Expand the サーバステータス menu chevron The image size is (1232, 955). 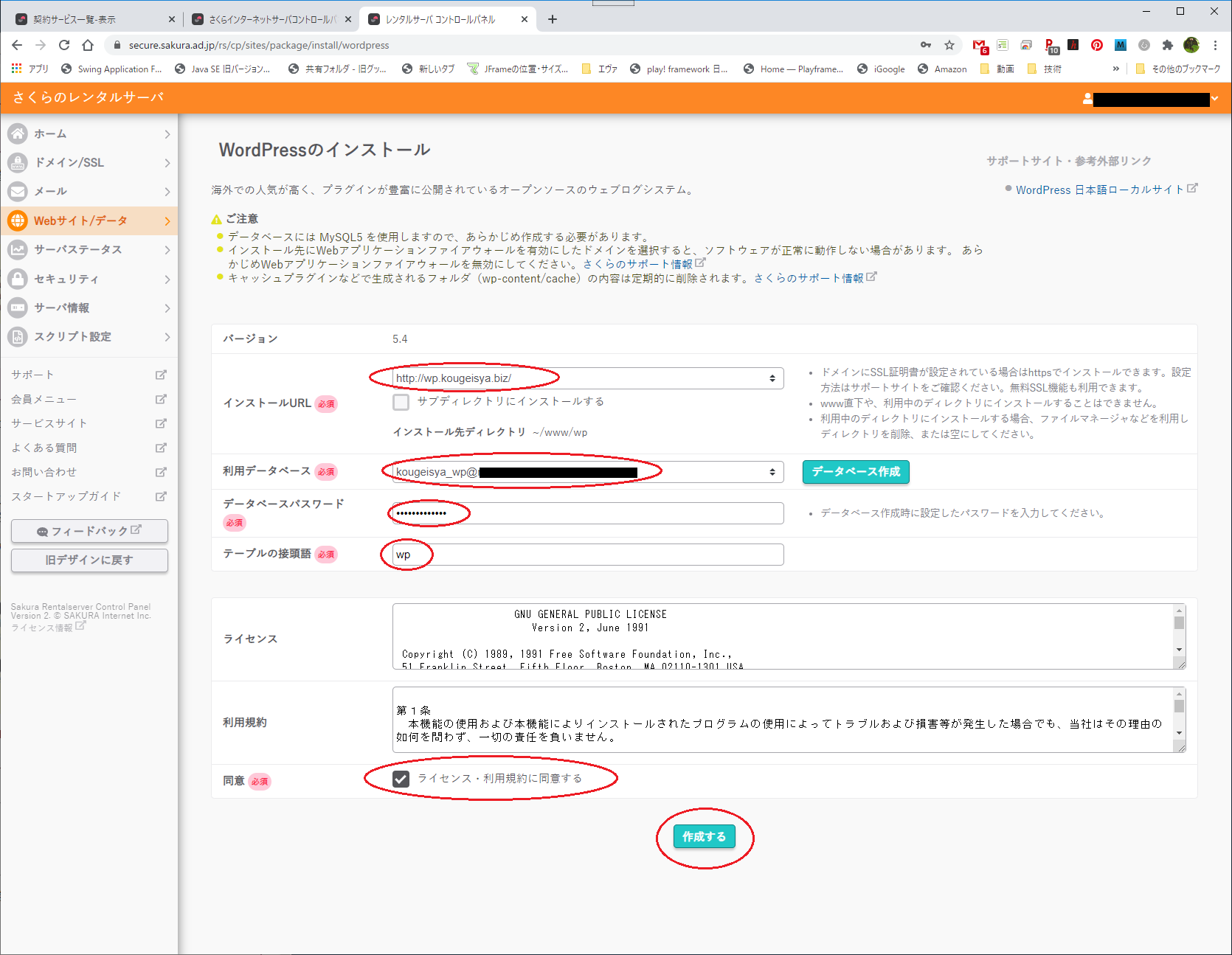(x=167, y=250)
